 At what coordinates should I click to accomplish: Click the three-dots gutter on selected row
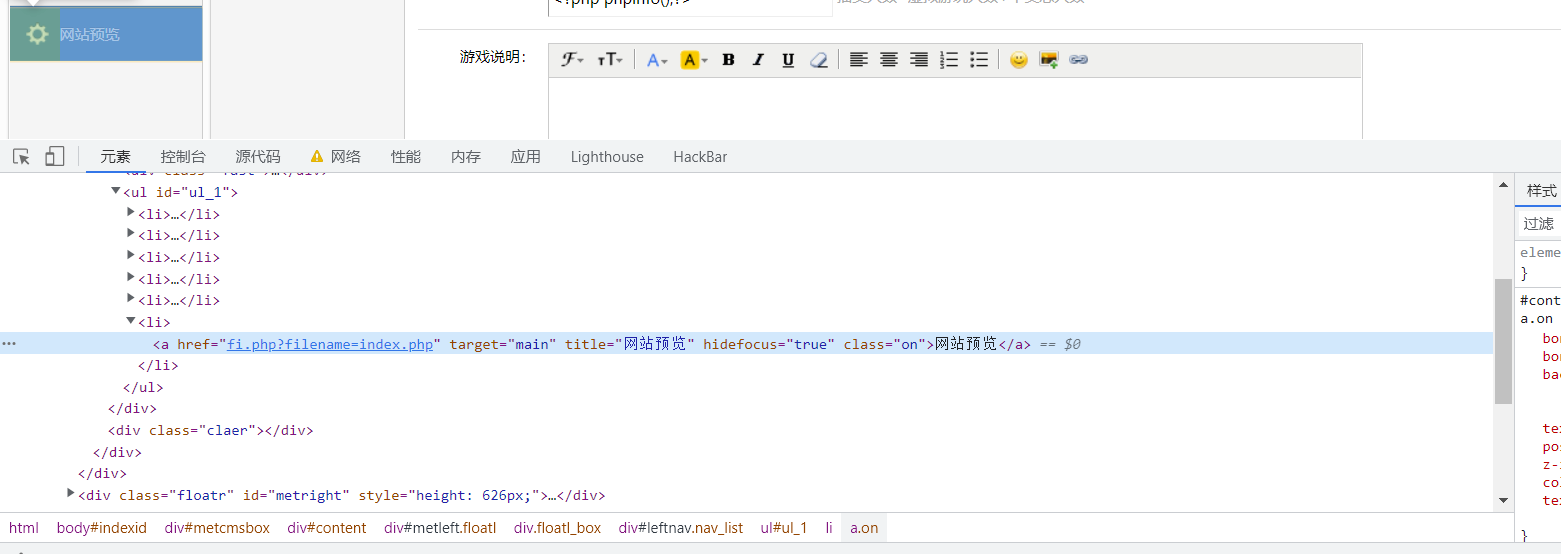pos(9,344)
